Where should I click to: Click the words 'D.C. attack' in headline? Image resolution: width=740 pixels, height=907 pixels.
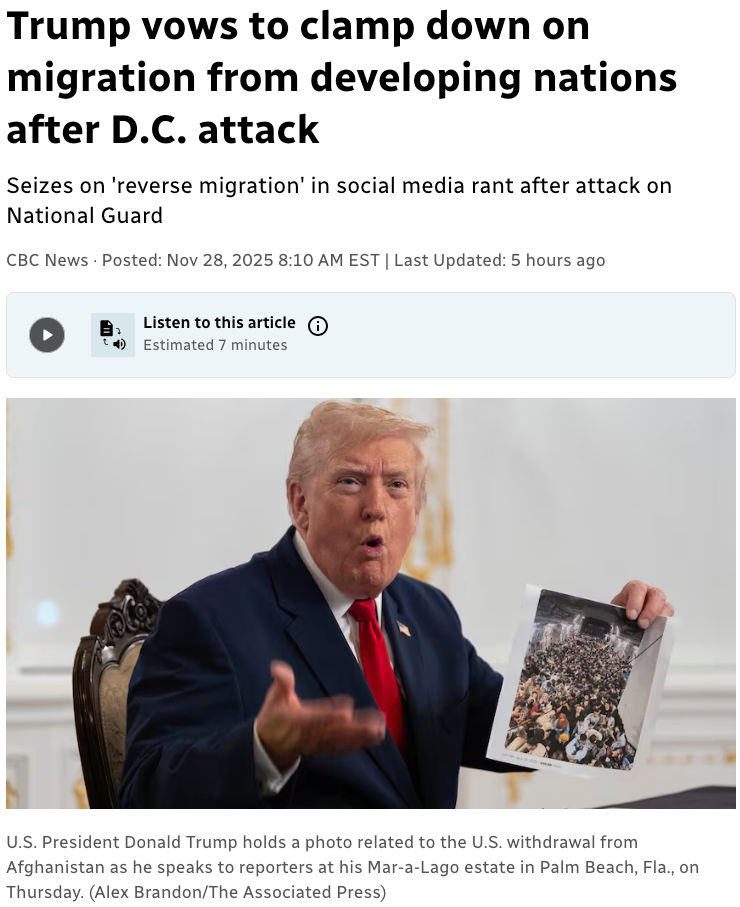coord(214,128)
